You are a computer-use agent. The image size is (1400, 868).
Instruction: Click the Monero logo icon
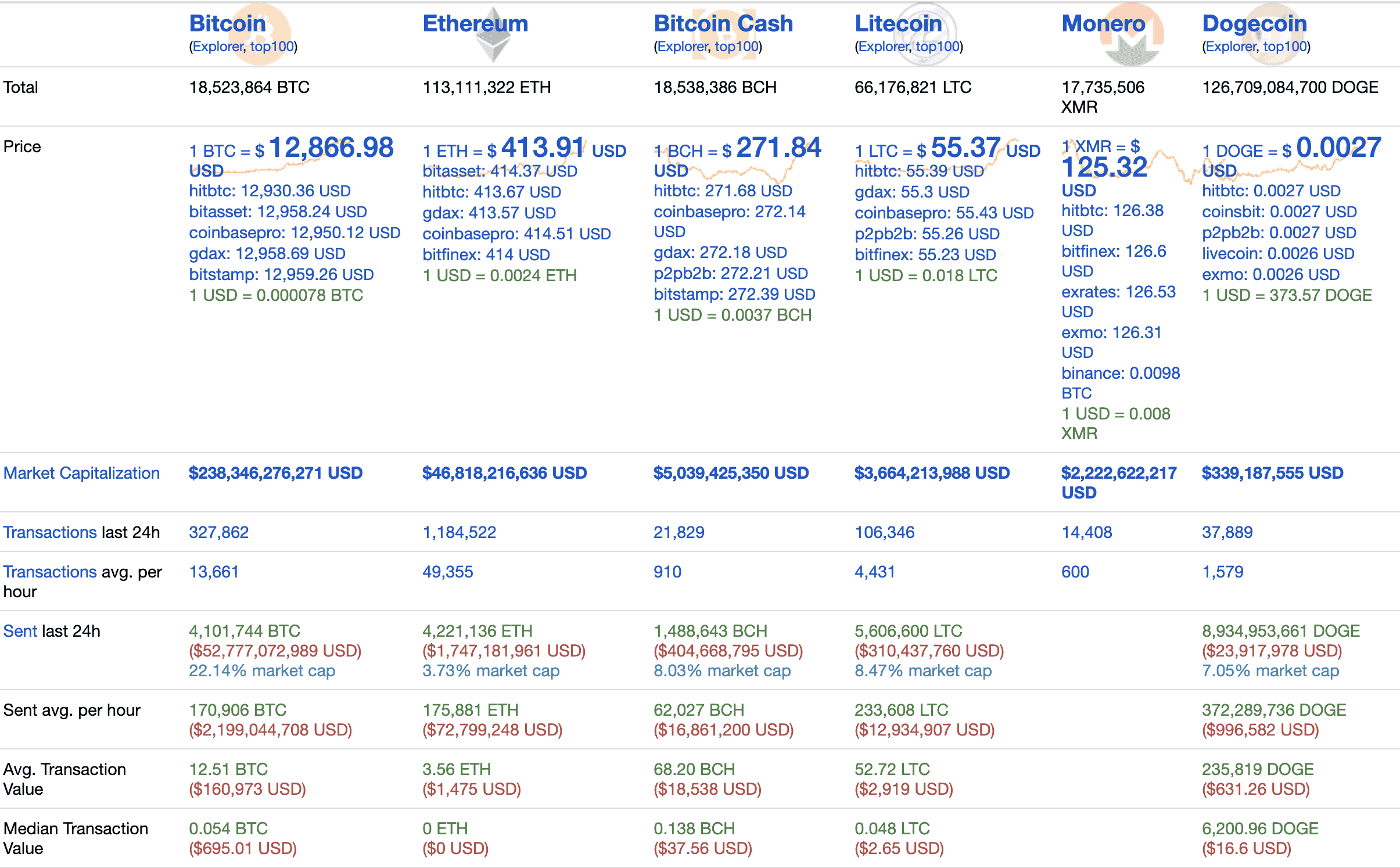(x=1132, y=34)
